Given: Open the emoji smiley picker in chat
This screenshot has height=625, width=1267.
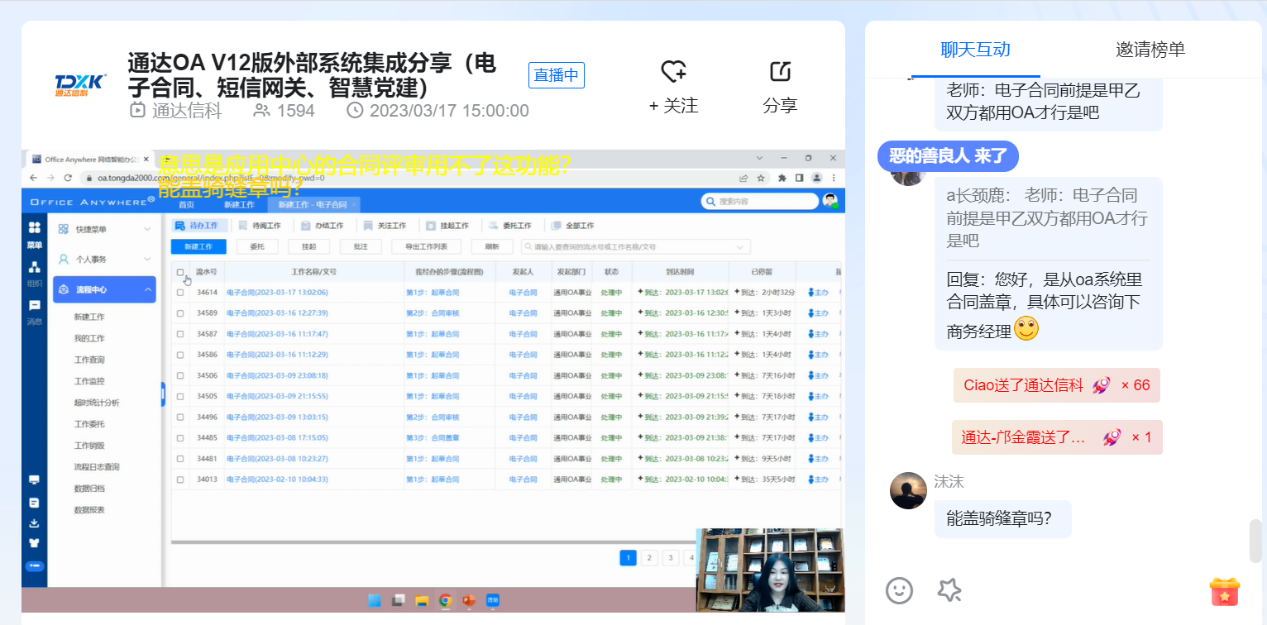Looking at the screenshot, I should pos(899,590).
